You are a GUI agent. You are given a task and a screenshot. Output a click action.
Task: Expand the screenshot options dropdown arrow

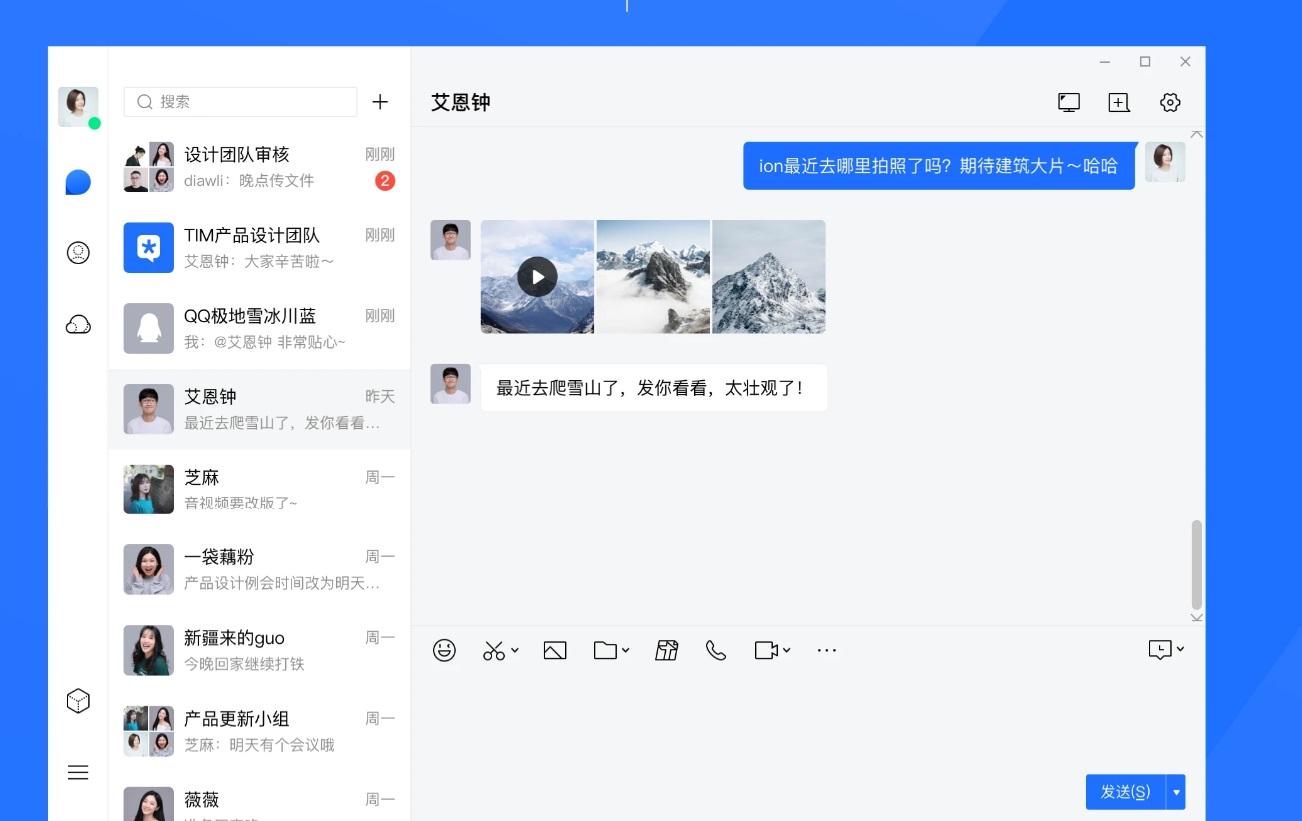click(515, 650)
